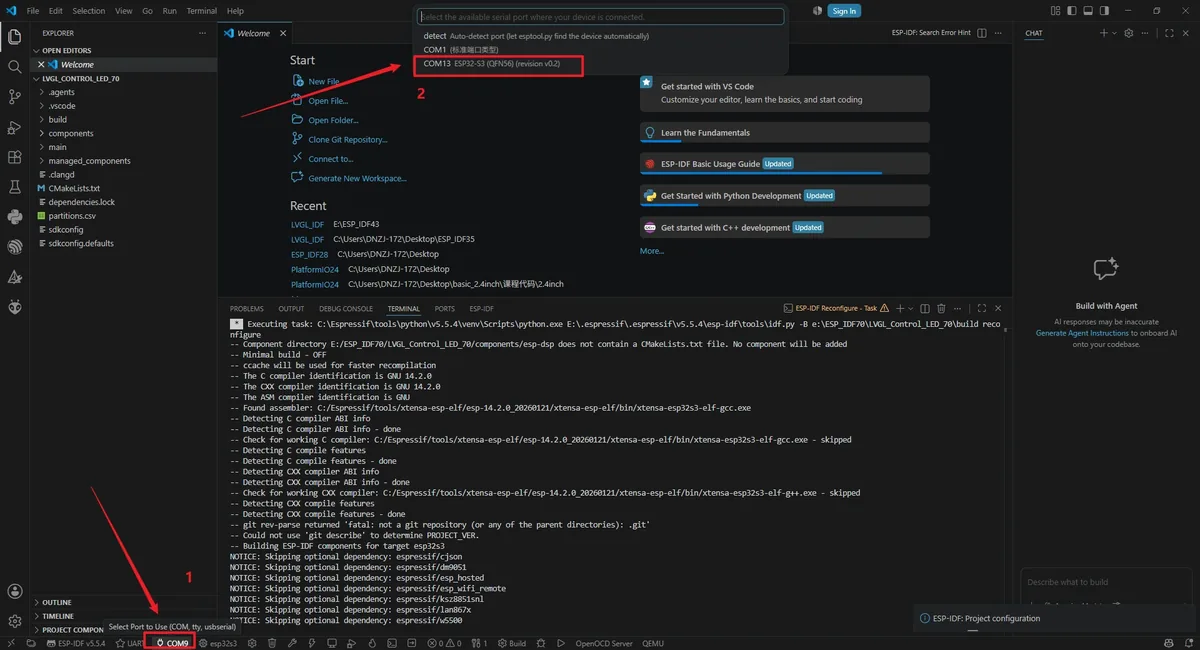
Task: Click the serial port search input field
Action: coord(600,17)
